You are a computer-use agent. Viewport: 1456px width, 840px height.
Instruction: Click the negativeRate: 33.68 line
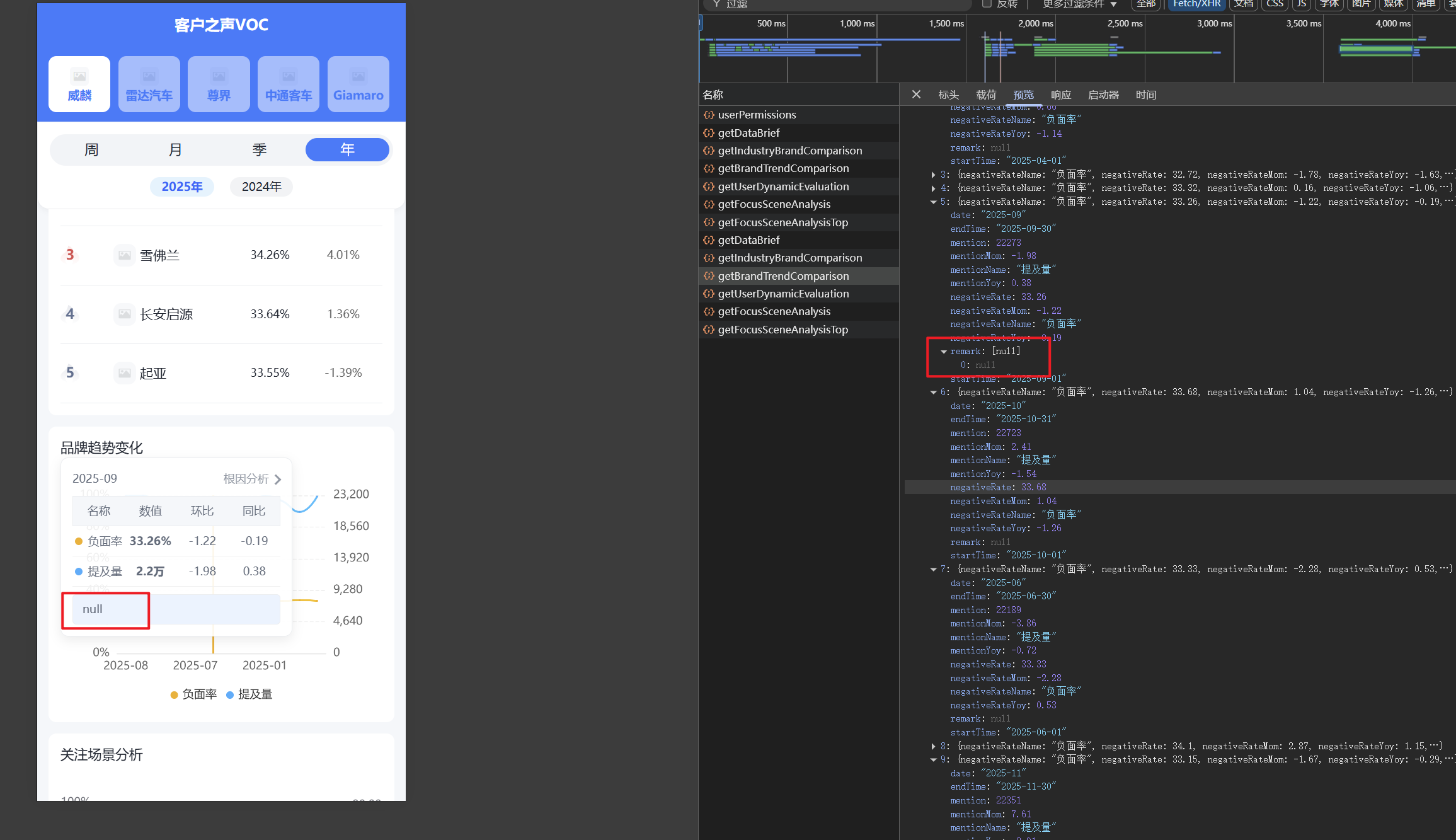[998, 488]
